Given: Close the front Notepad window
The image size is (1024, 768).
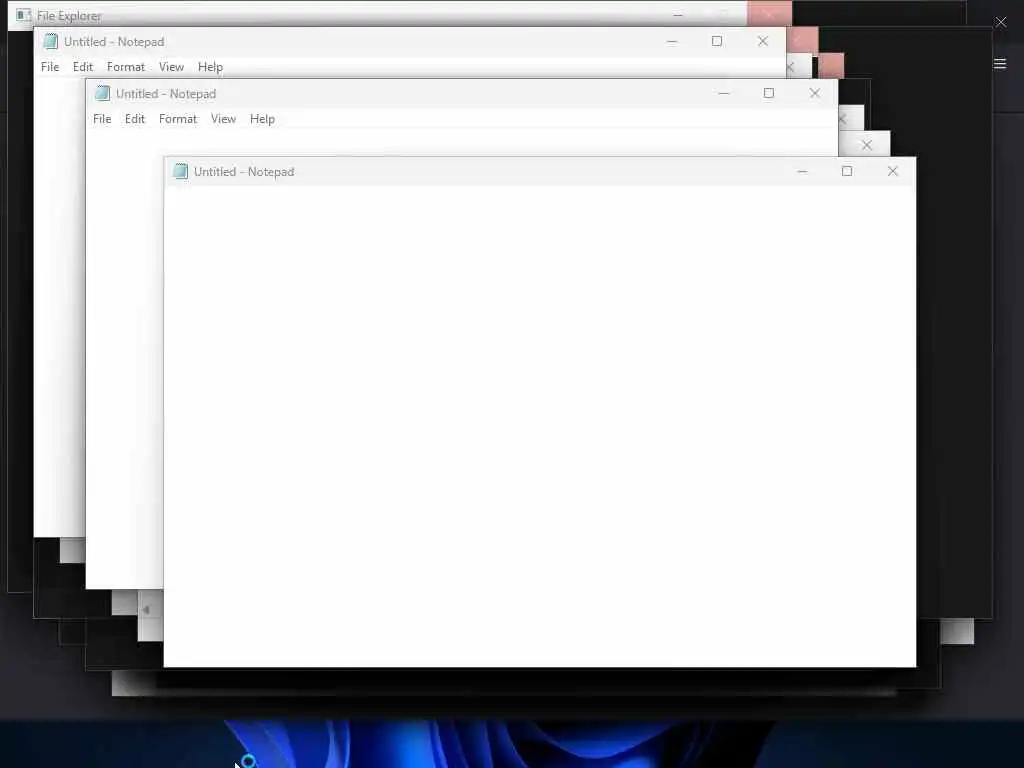Looking at the screenshot, I should coord(893,171).
